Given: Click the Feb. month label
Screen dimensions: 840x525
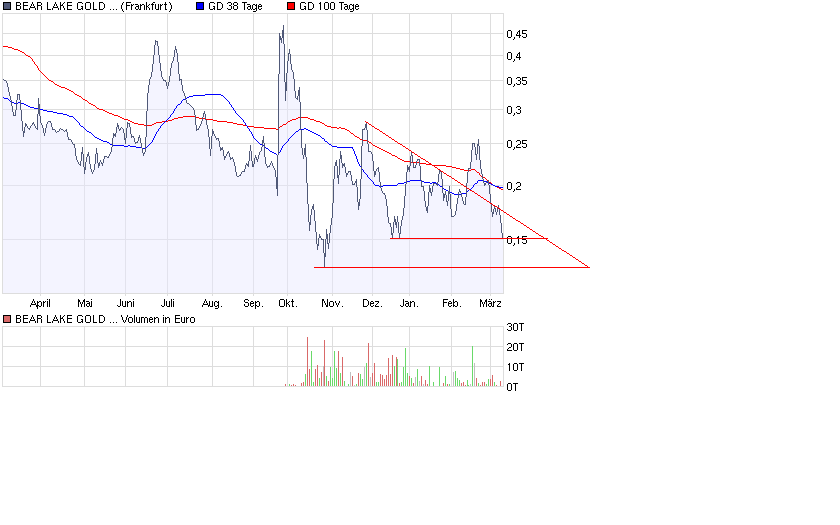Looking at the screenshot, I should [452, 304].
